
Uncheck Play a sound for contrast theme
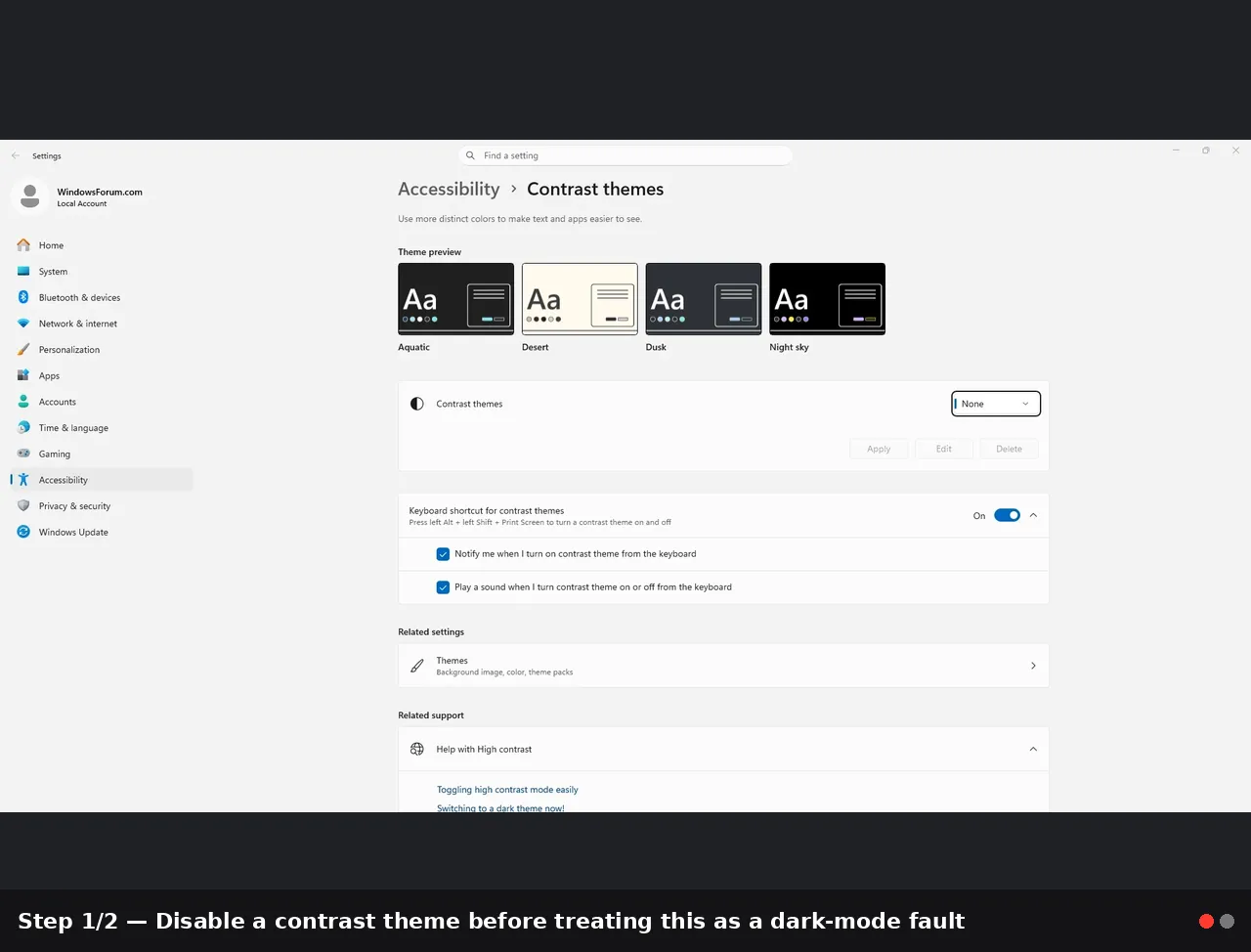click(x=443, y=587)
